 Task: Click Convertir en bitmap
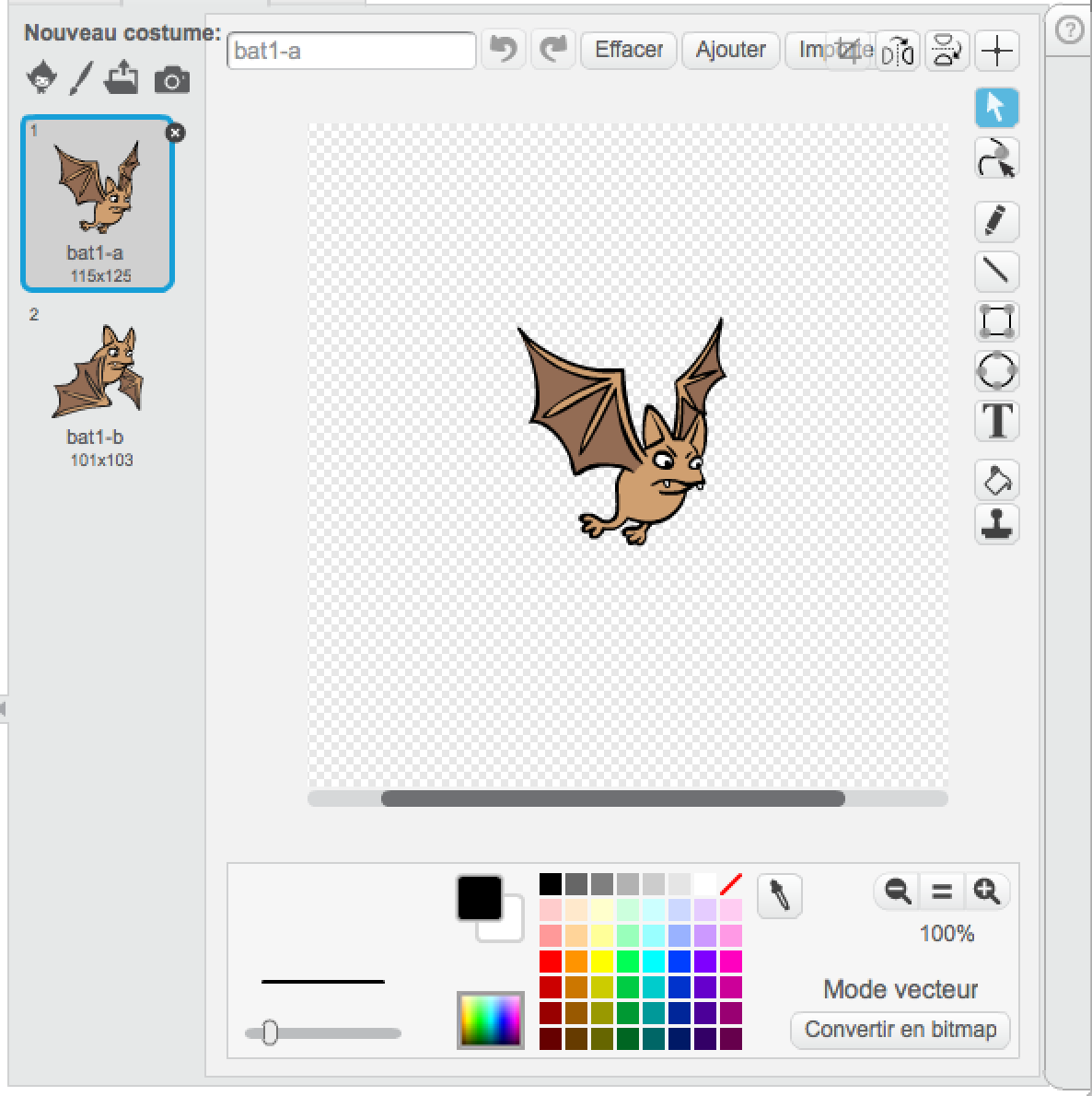coord(900,1031)
